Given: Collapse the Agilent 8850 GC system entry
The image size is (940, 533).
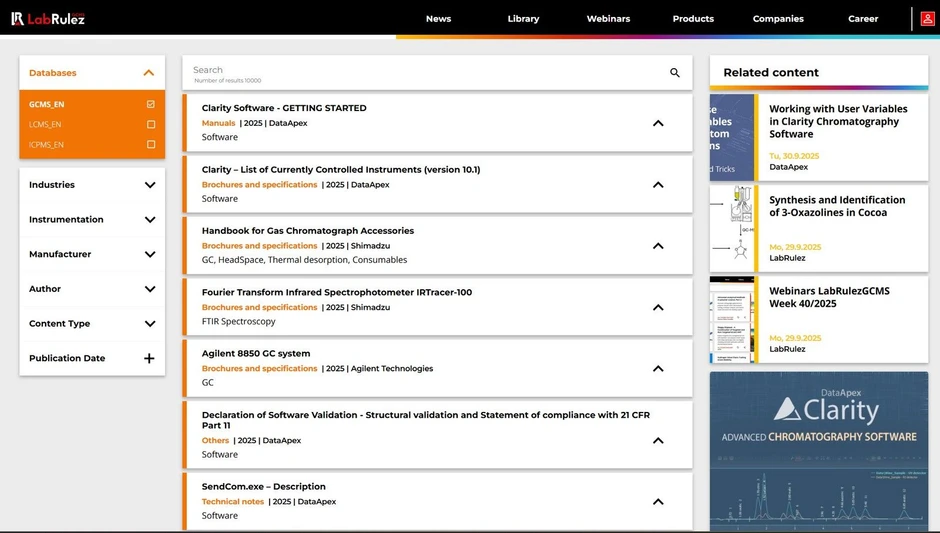Looking at the screenshot, I should coord(658,368).
